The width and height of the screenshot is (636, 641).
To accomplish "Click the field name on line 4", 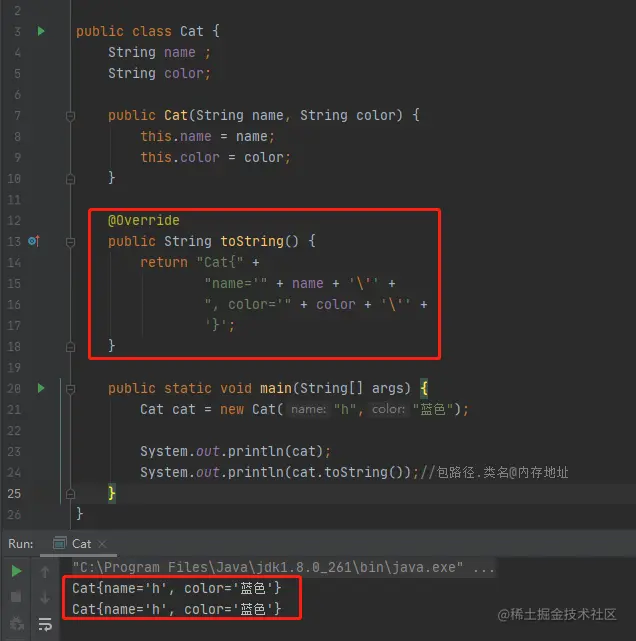I will pos(179,52).
